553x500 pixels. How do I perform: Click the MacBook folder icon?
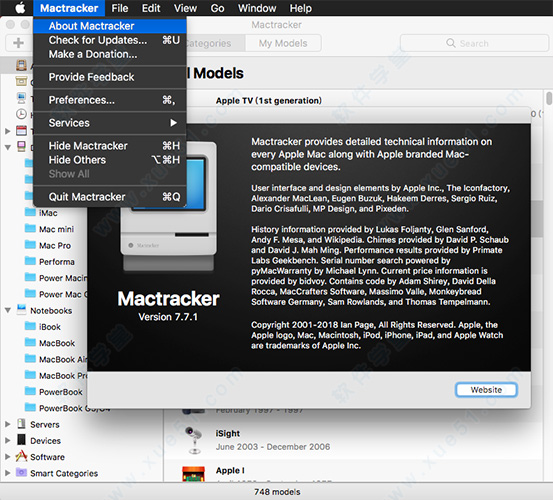pyautogui.click(x=30, y=342)
